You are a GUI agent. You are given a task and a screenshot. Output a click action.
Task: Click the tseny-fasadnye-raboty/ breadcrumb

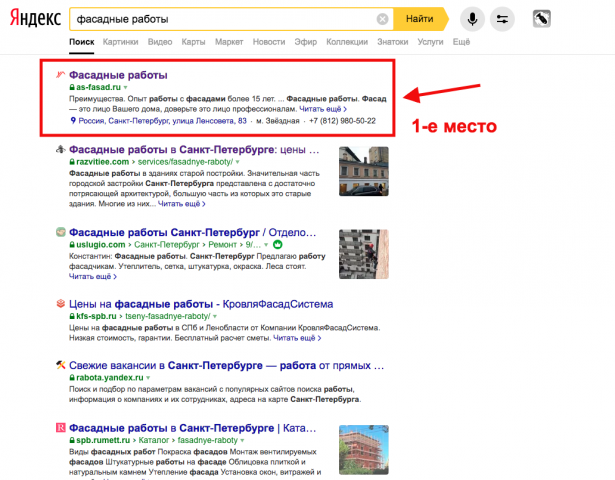click(167, 316)
